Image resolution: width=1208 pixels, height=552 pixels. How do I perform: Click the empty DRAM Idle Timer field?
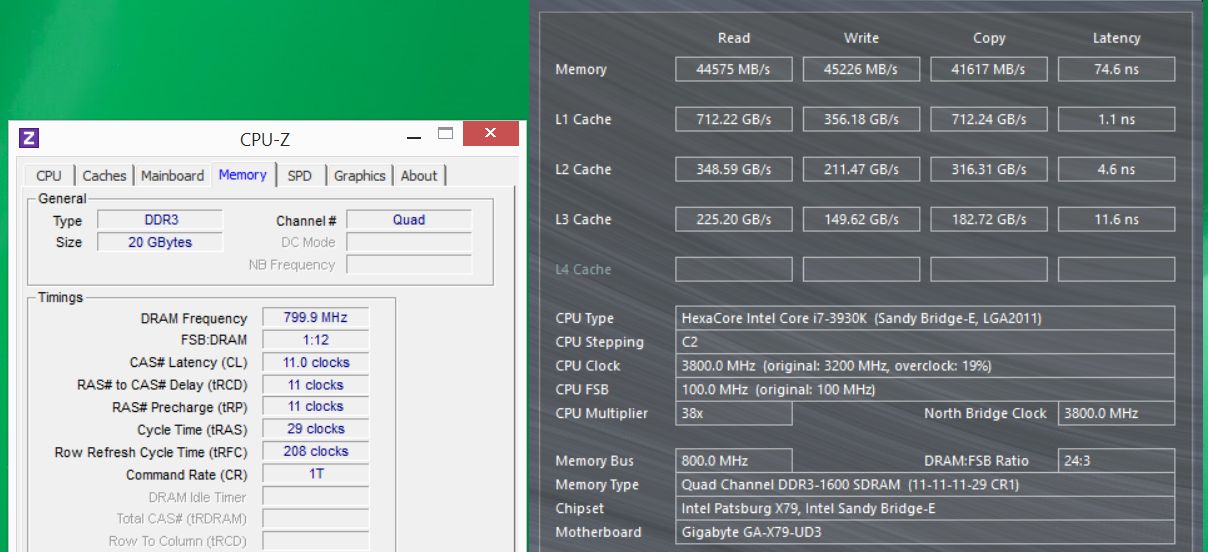click(x=315, y=497)
